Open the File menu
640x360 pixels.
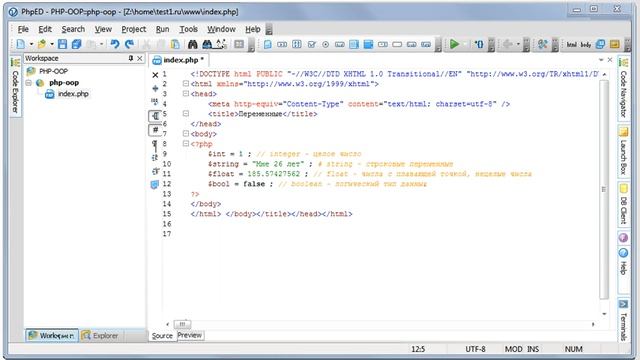pyautogui.click(x=23, y=29)
